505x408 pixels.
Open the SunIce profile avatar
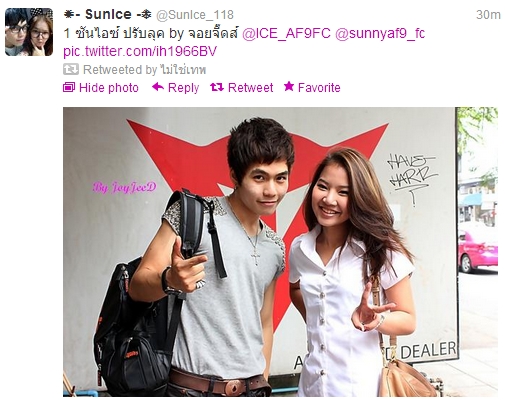tap(29, 32)
